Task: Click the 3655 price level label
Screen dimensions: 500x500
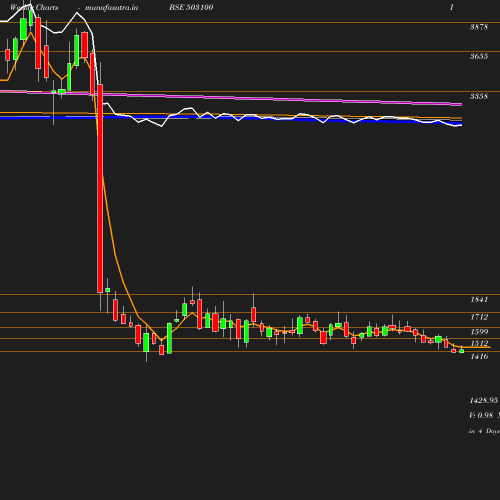Action: tap(479, 56)
